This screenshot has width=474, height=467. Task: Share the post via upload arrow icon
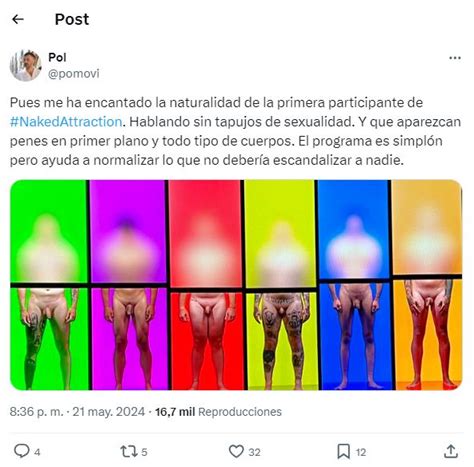click(451, 451)
